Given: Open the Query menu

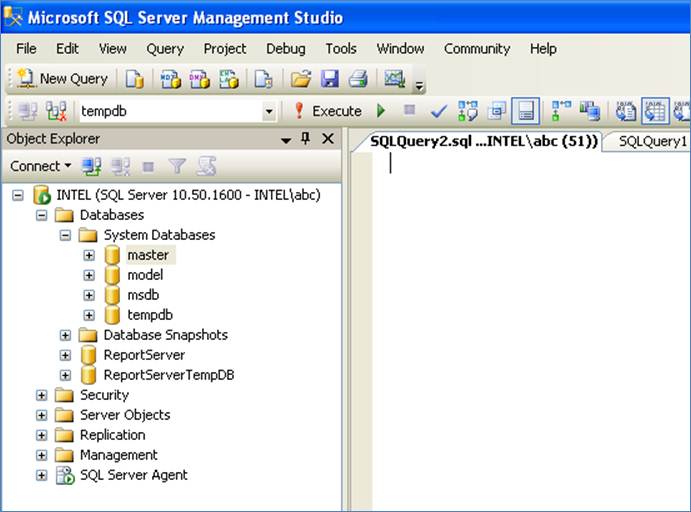Looking at the screenshot, I should (x=165, y=48).
